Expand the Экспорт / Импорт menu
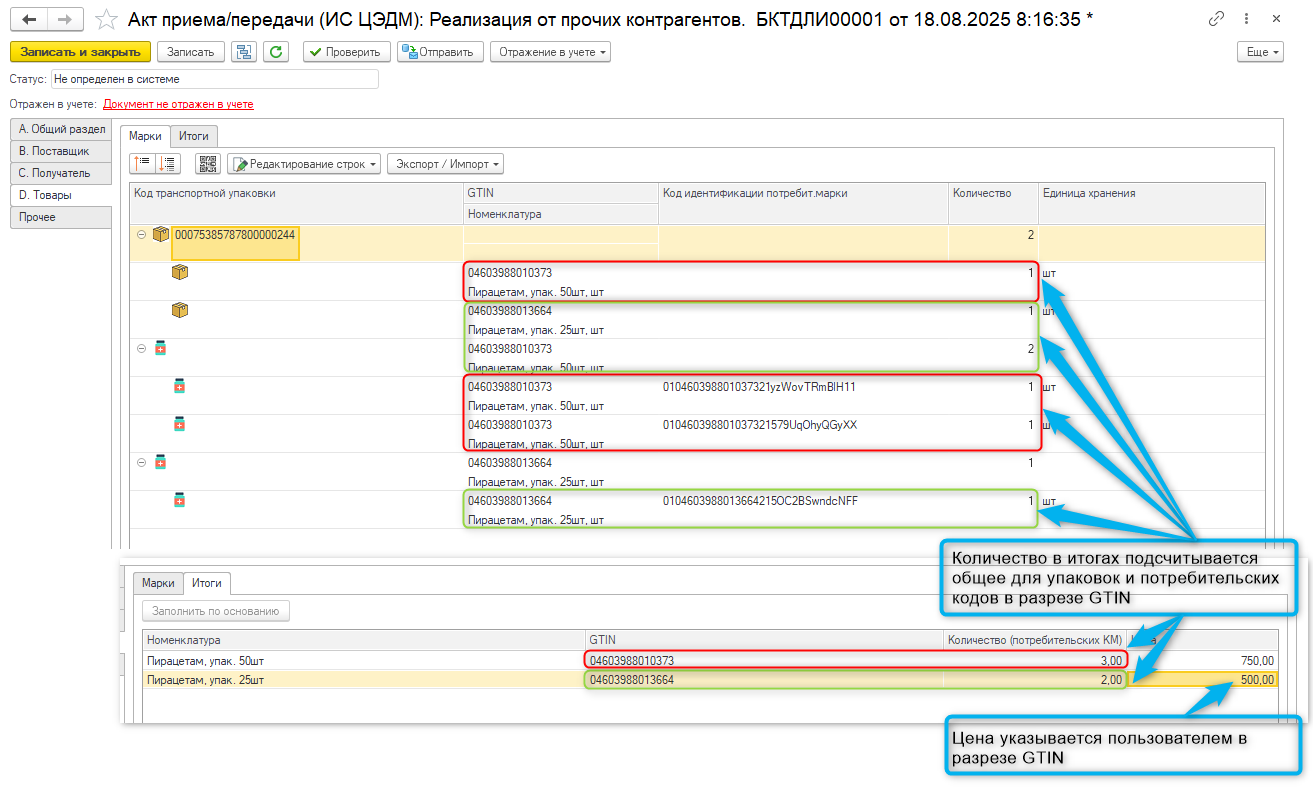Screen dimensions: 1313x807 [x=445, y=164]
